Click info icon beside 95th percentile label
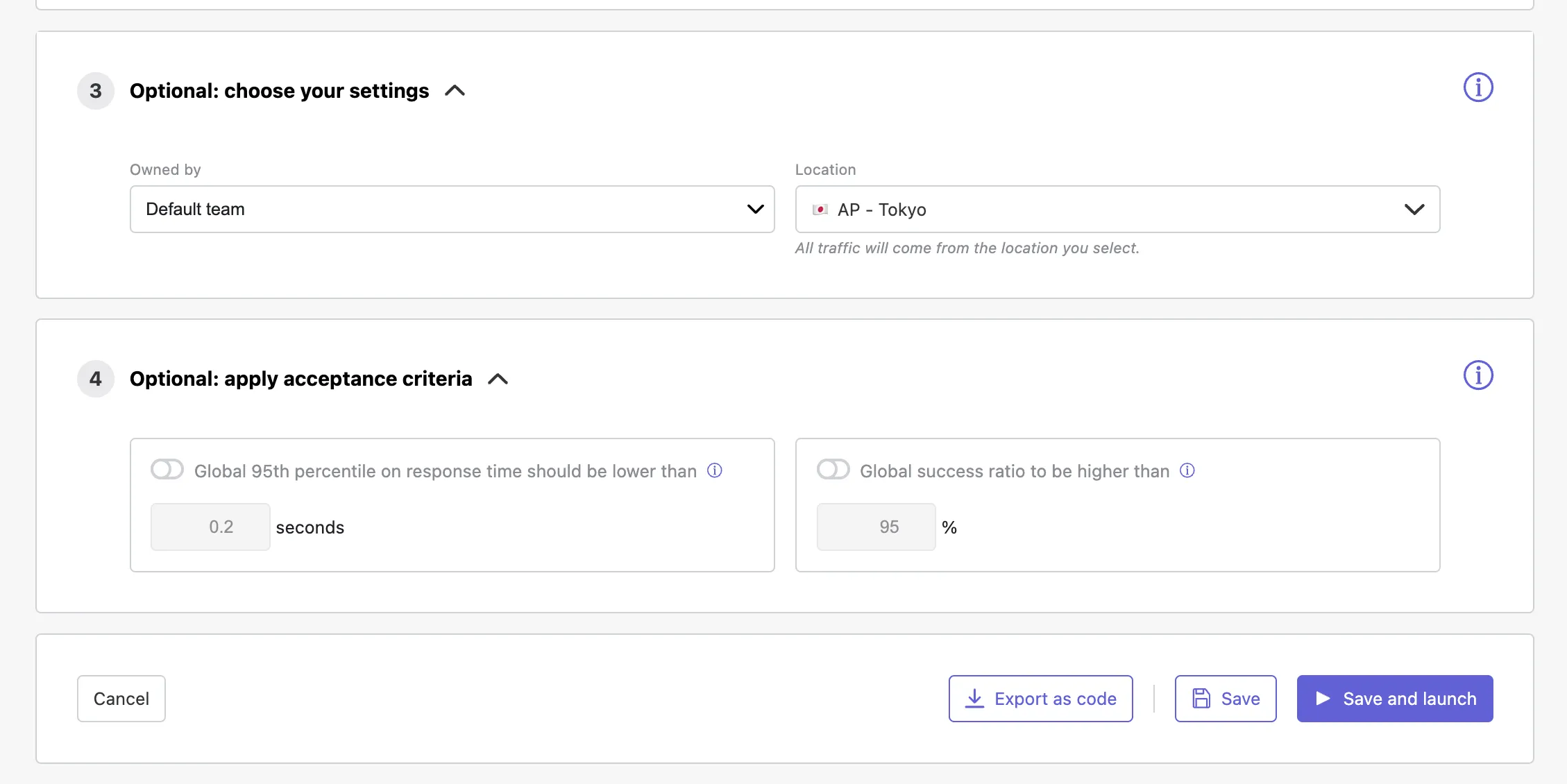This screenshot has width=1567, height=784. [714, 471]
